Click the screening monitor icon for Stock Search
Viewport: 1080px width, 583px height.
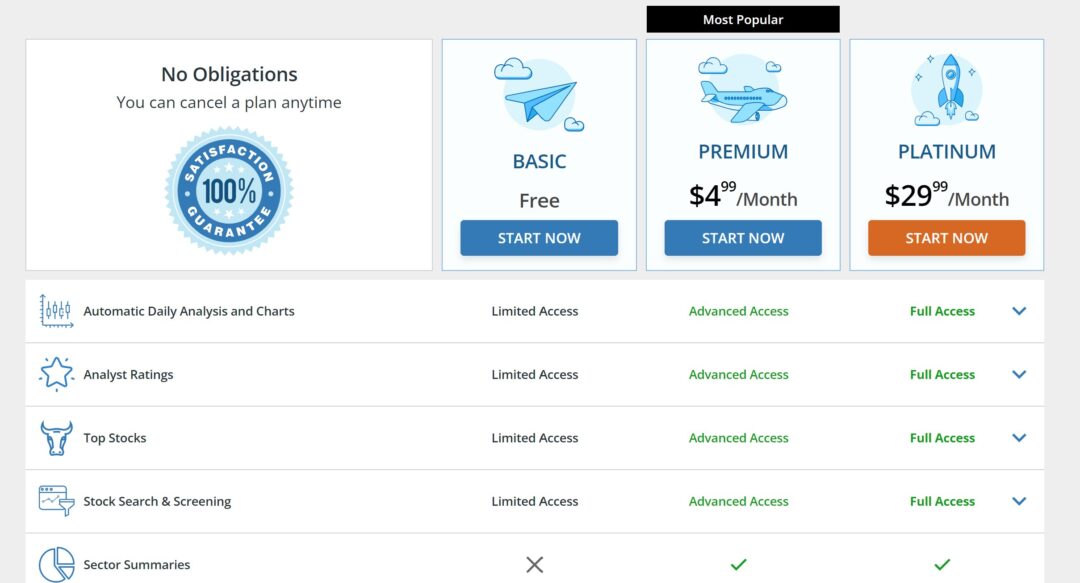[55, 501]
